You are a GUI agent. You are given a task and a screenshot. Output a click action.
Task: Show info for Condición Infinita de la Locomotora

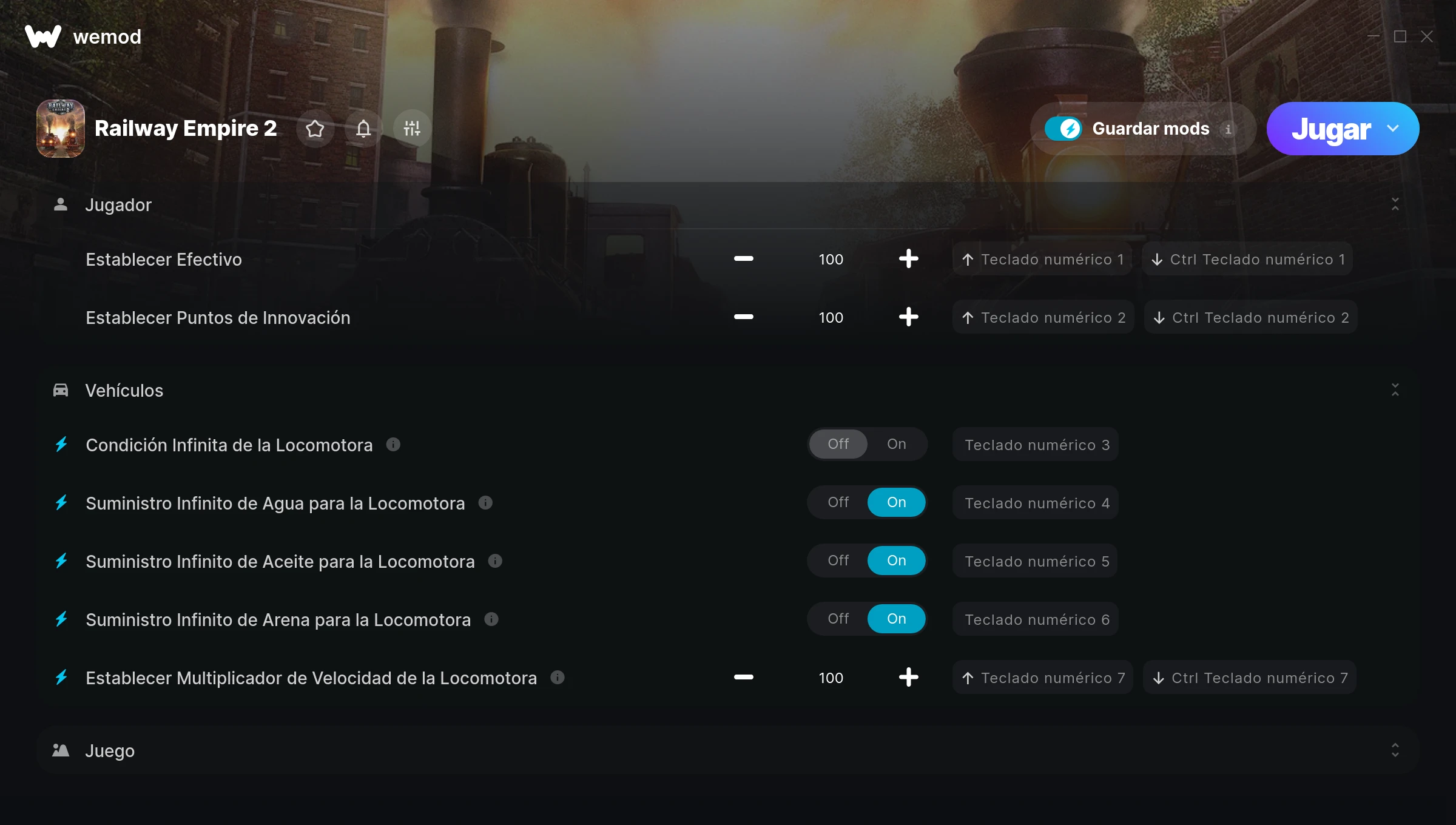click(x=393, y=445)
